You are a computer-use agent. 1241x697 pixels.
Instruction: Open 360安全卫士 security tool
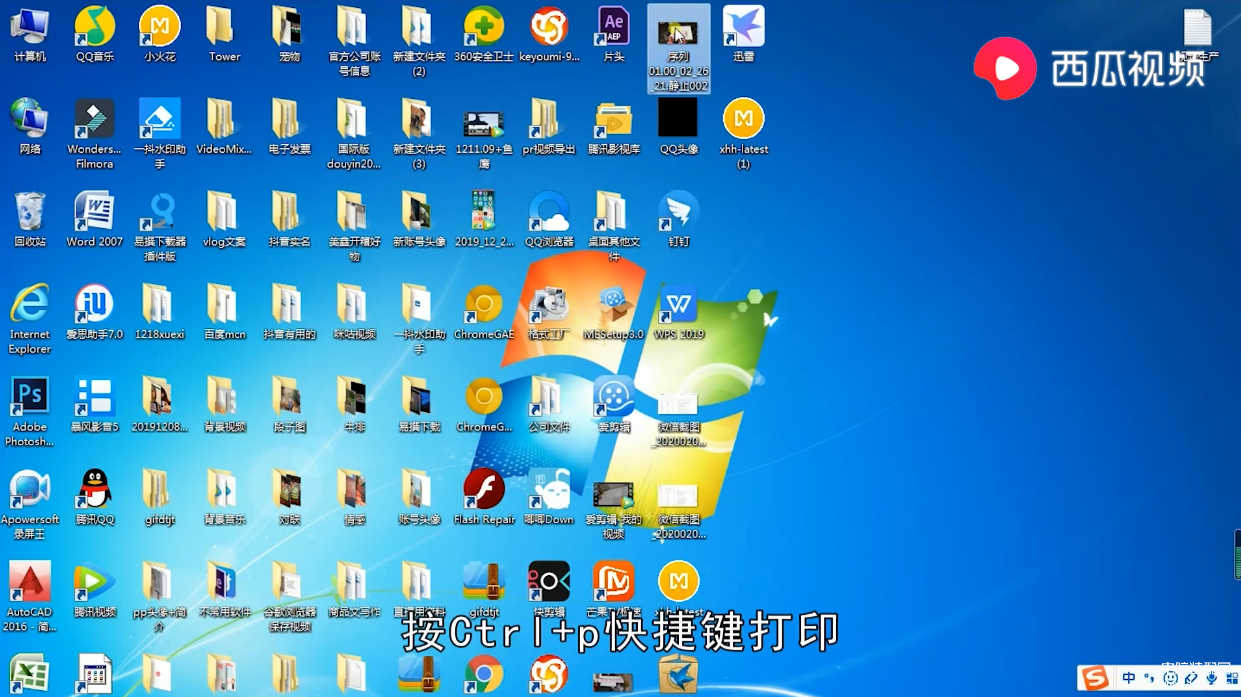[484, 30]
